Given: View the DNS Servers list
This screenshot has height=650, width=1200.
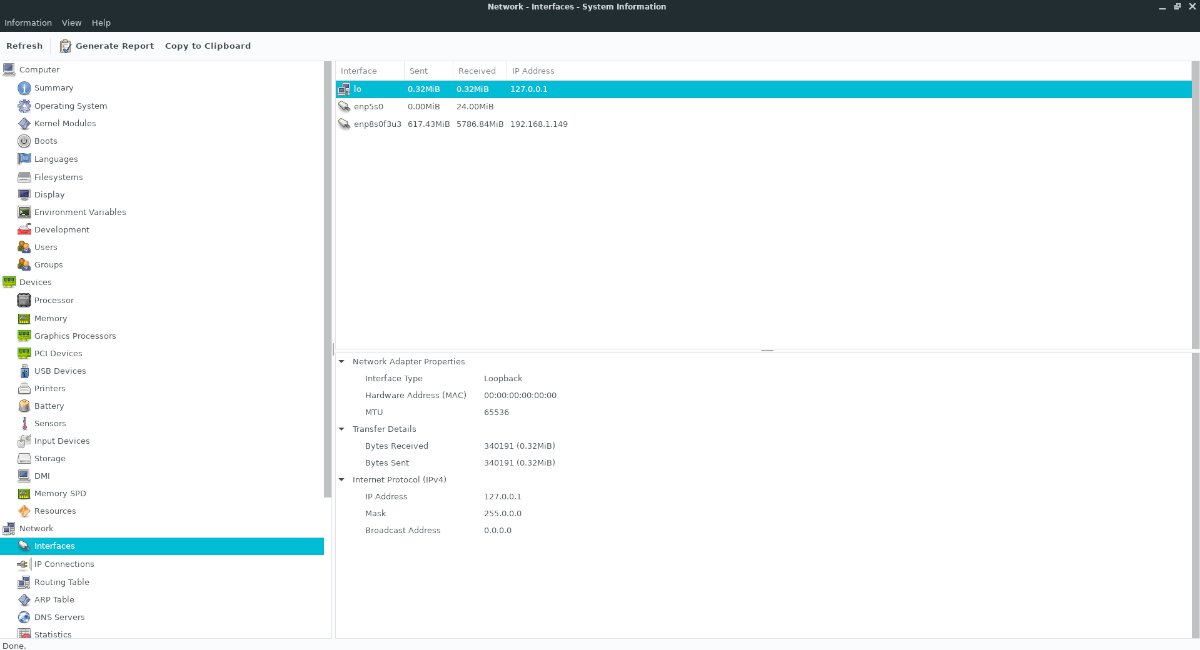Looking at the screenshot, I should coord(61,617).
